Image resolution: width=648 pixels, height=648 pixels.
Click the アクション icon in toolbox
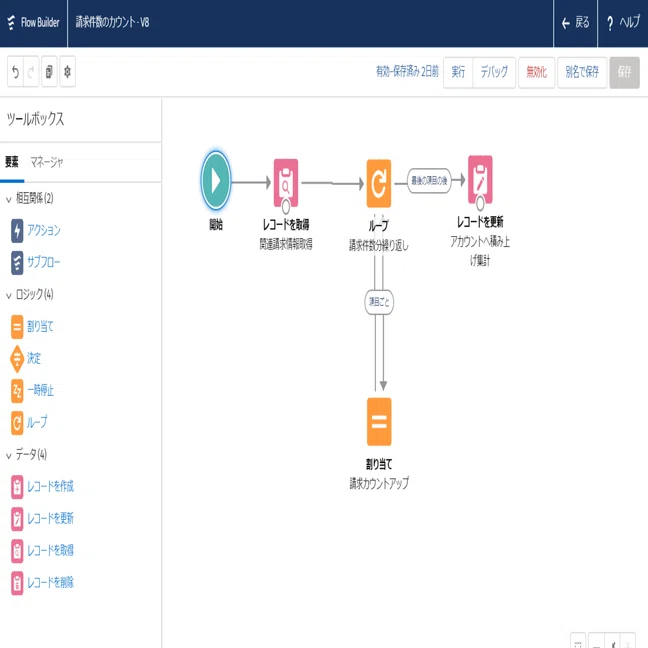tap(17, 231)
